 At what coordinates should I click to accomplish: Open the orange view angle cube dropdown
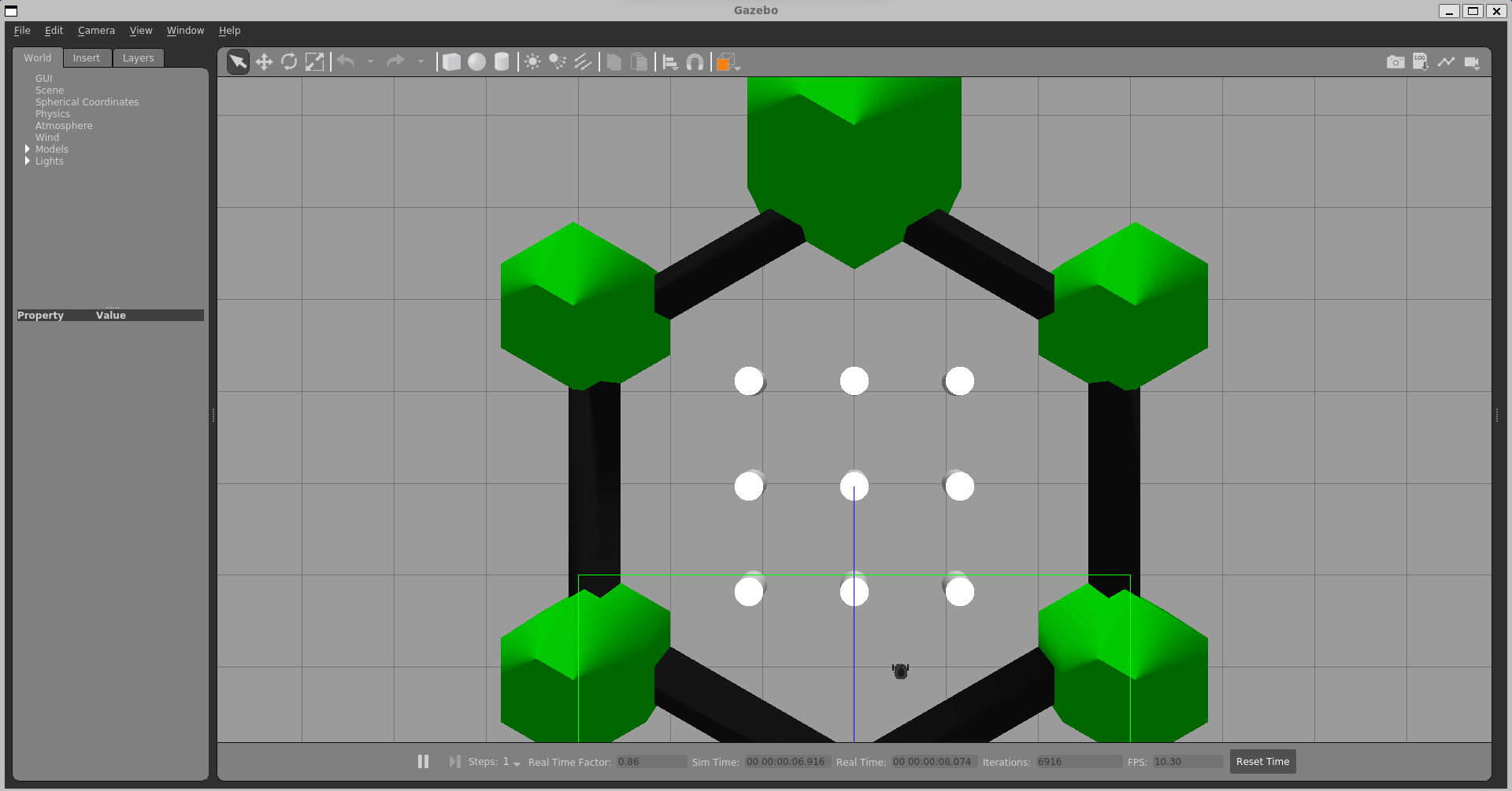tap(728, 62)
